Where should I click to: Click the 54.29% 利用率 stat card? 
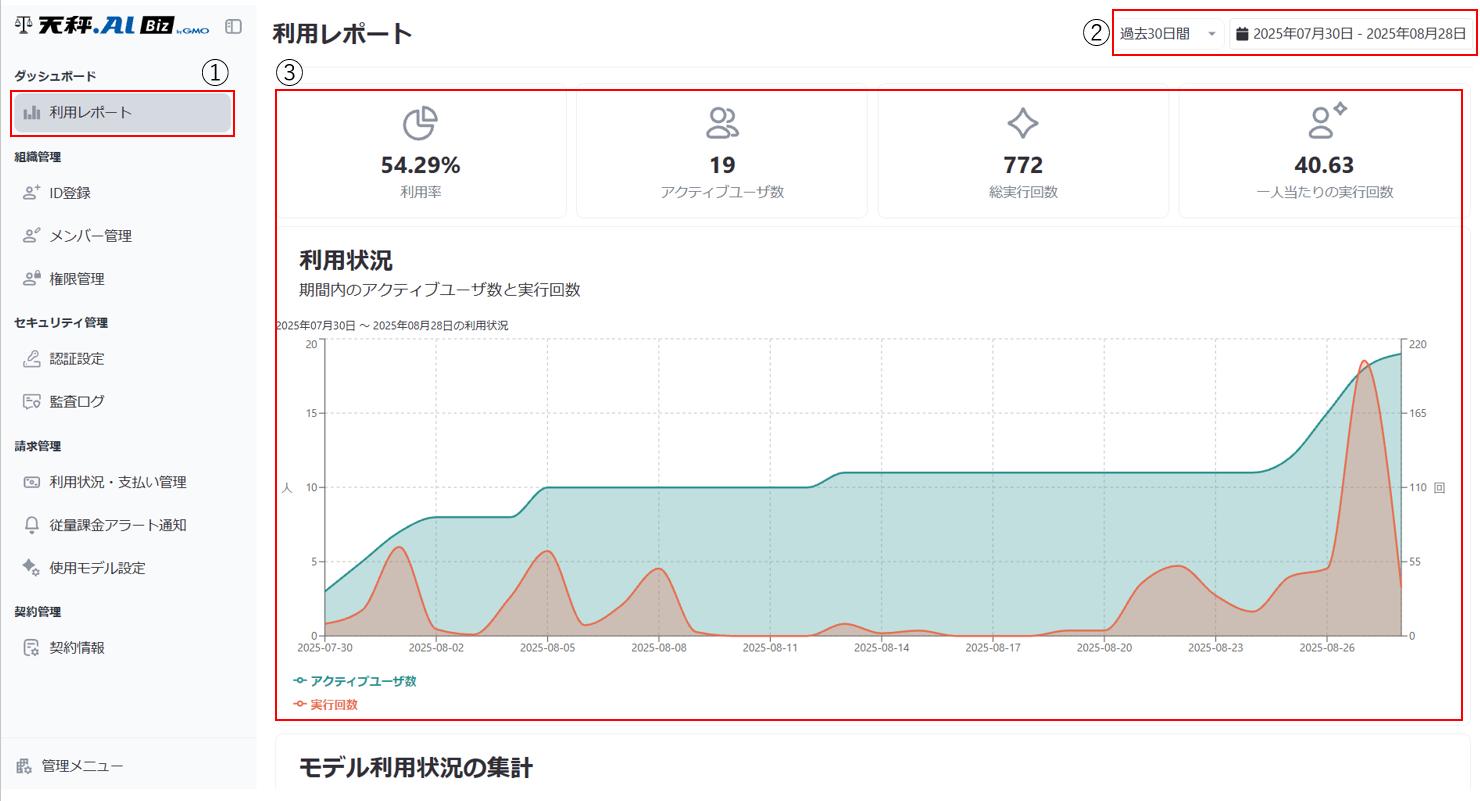coord(421,152)
